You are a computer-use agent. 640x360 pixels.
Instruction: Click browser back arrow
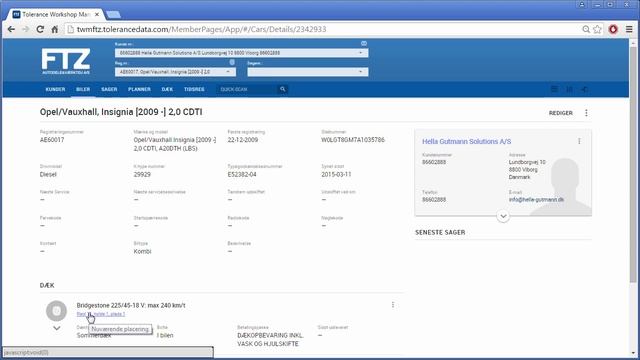[11, 29]
